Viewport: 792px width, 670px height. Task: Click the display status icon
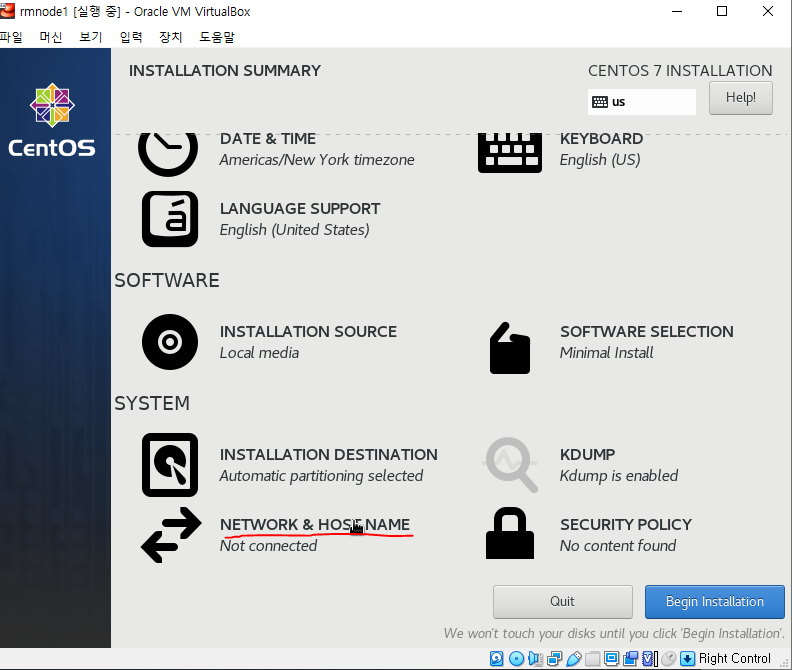click(612, 658)
